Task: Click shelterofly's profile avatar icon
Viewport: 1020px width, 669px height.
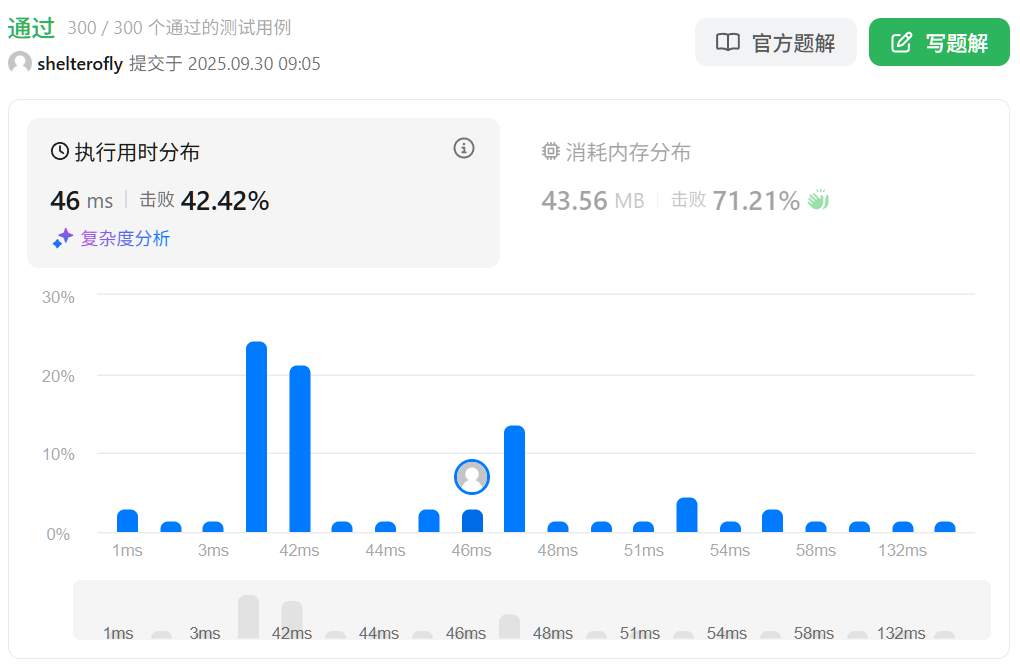Action: (19, 64)
